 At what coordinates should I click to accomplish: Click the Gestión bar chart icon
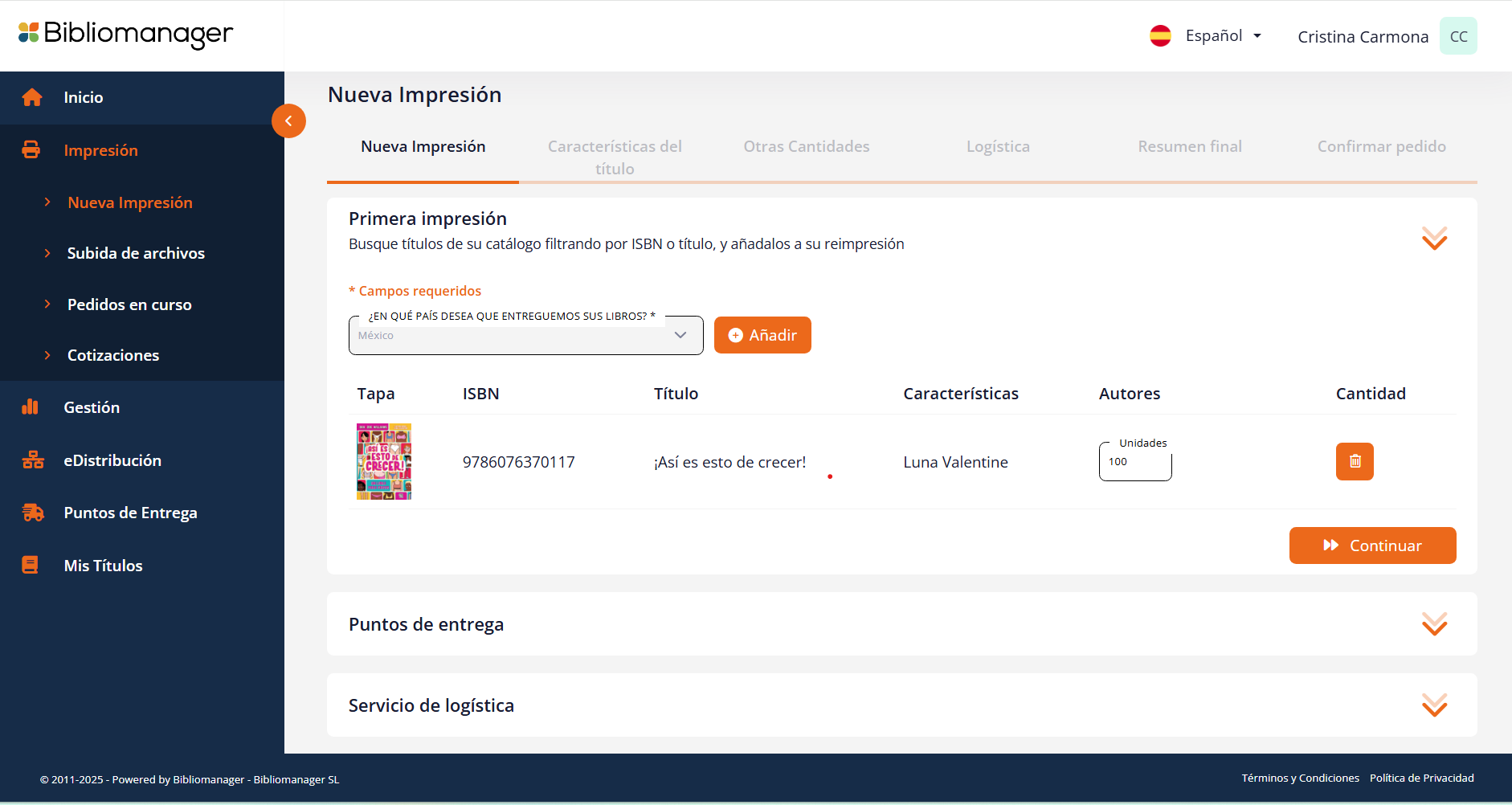(31, 407)
